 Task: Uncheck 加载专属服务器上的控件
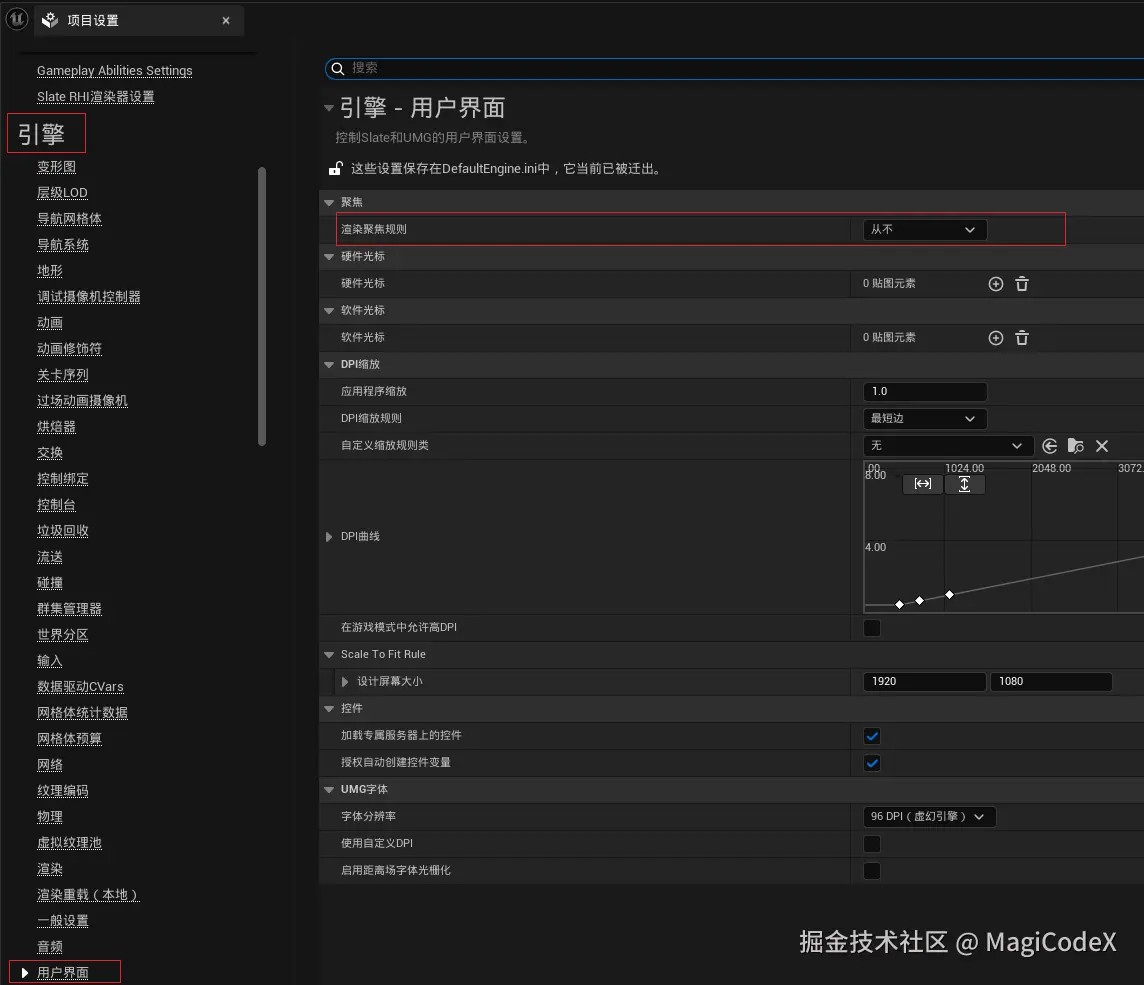click(872, 735)
